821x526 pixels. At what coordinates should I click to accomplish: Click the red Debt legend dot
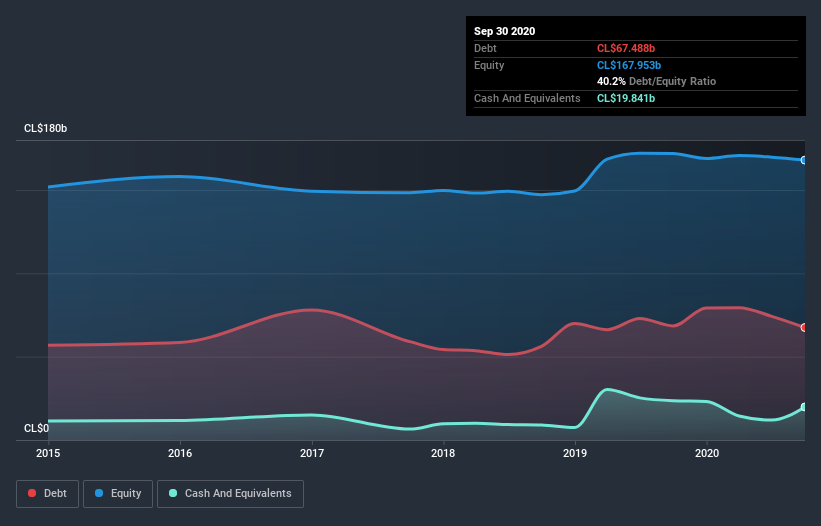(32, 493)
